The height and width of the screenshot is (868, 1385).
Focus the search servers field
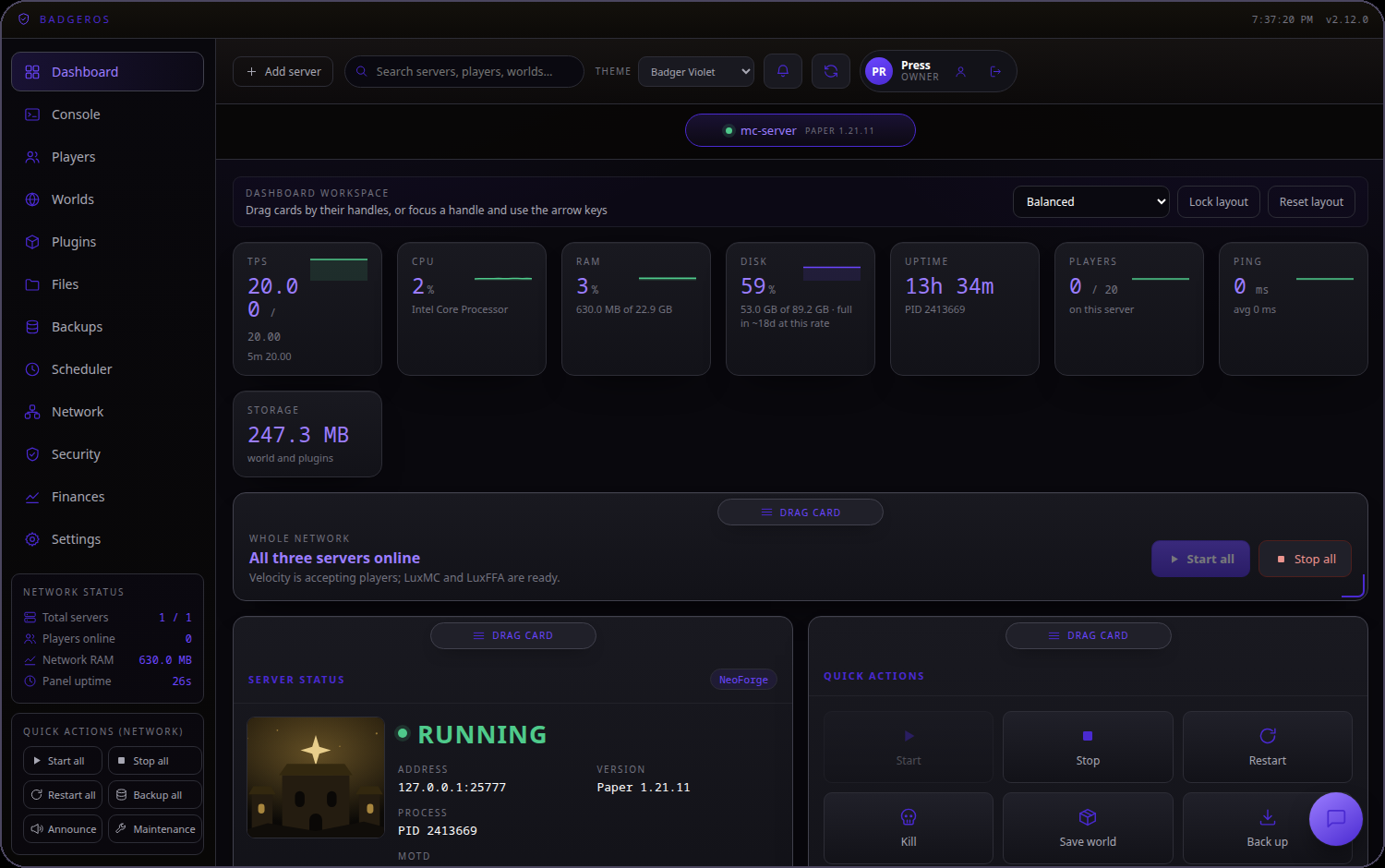point(464,71)
